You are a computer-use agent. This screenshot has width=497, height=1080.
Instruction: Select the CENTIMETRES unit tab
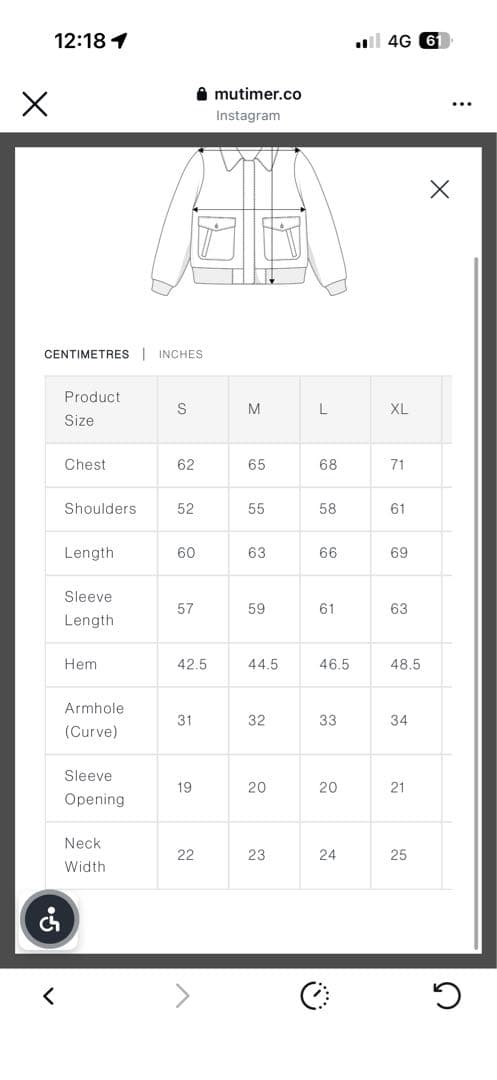[x=87, y=354]
